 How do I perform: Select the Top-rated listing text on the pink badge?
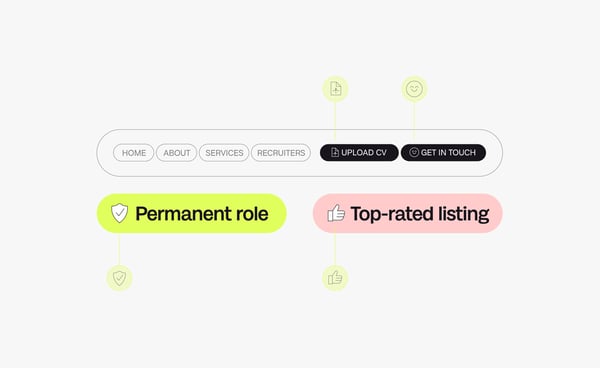420,214
